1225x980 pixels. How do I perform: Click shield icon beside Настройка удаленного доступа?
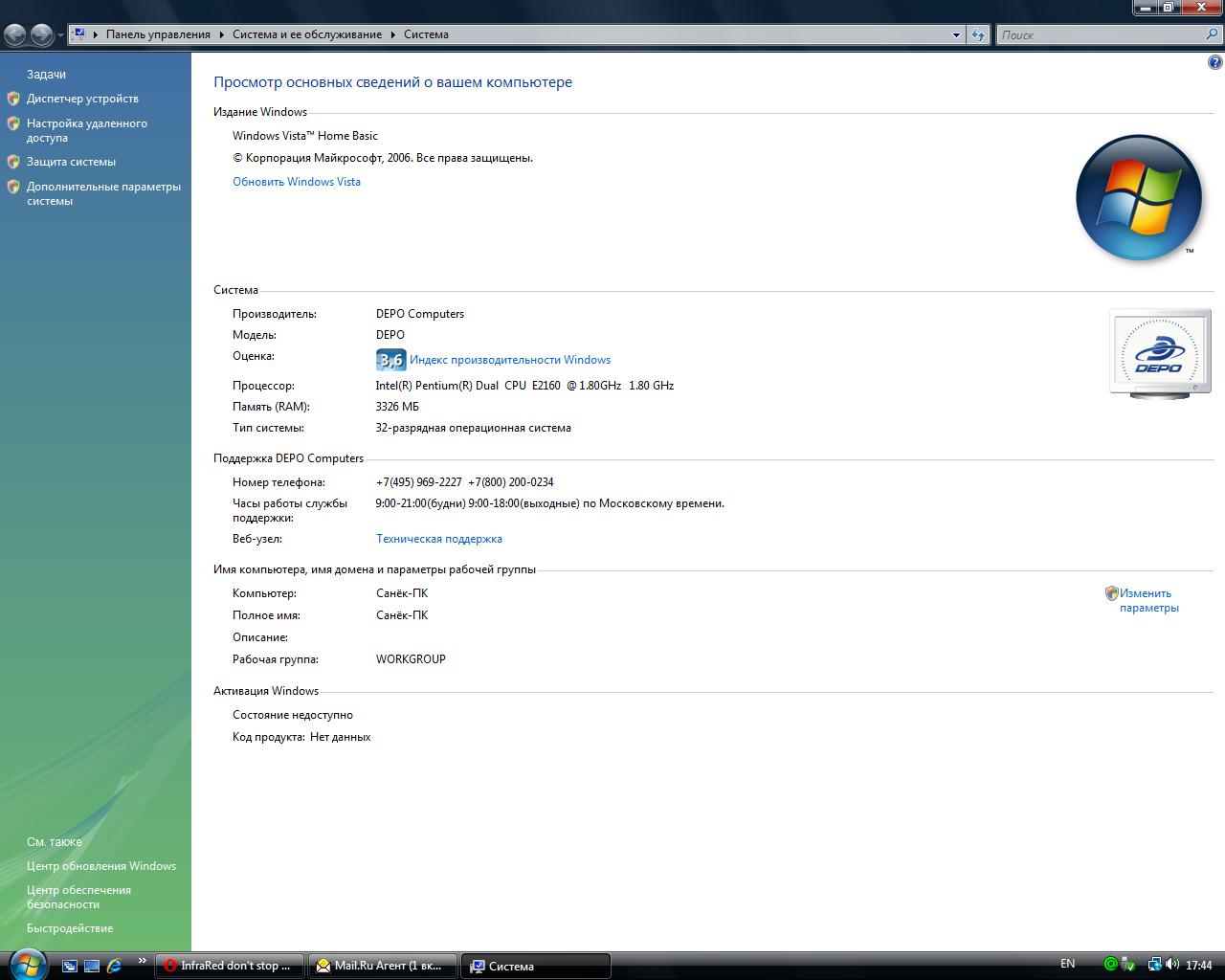coord(13,123)
